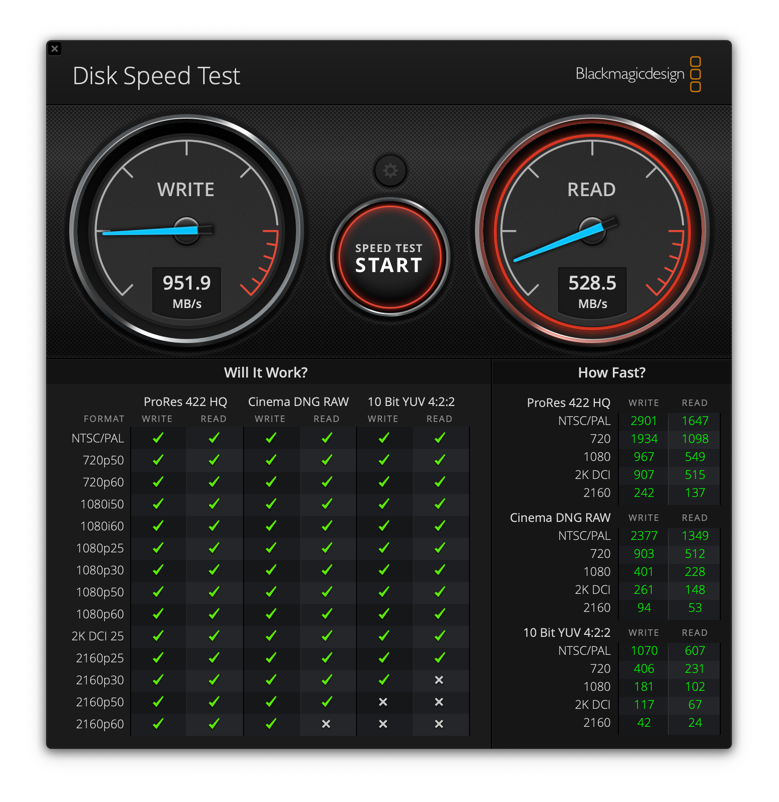
Task: Click the read speed 528.5 MB/s readout
Action: click(592, 291)
